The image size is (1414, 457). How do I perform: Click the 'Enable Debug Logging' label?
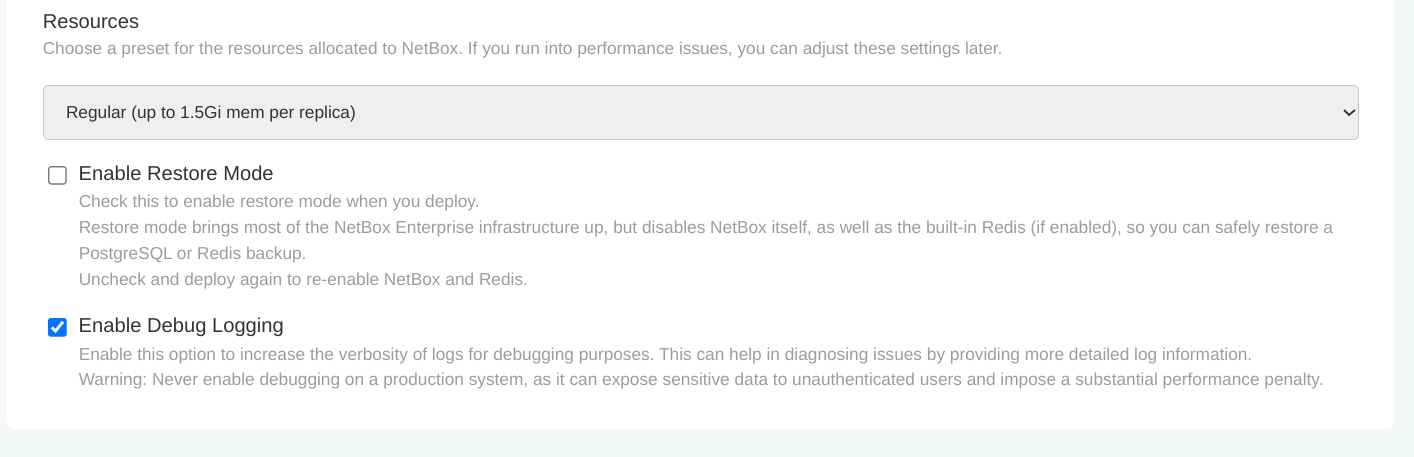(x=181, y=325)
